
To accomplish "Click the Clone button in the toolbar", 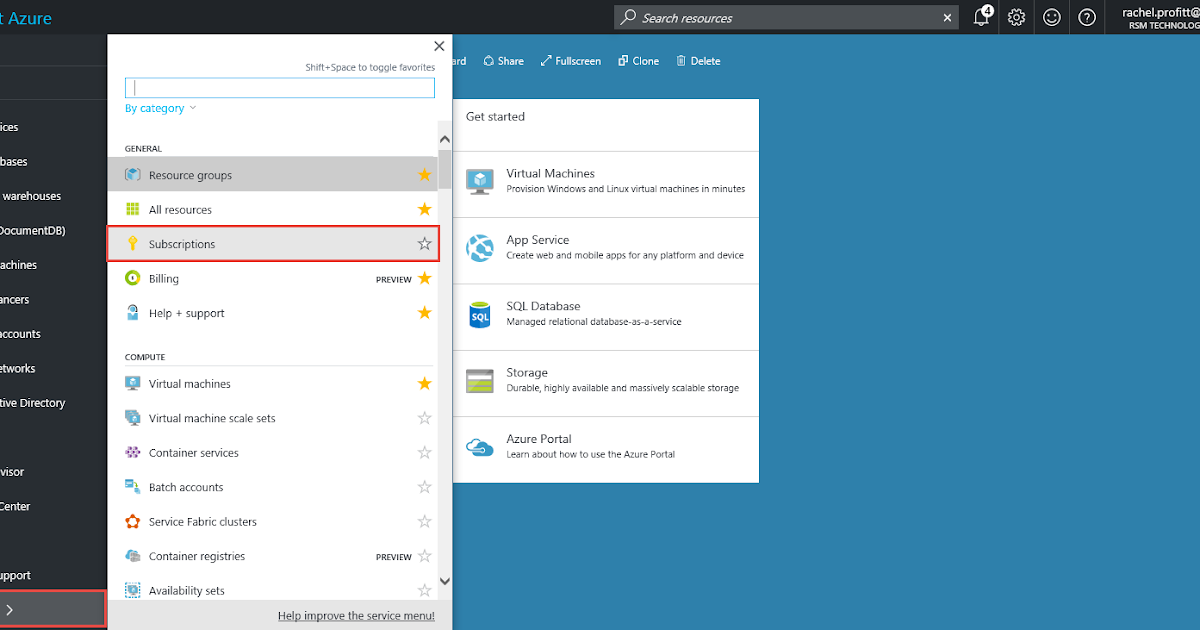I will (x=638, y=60).
